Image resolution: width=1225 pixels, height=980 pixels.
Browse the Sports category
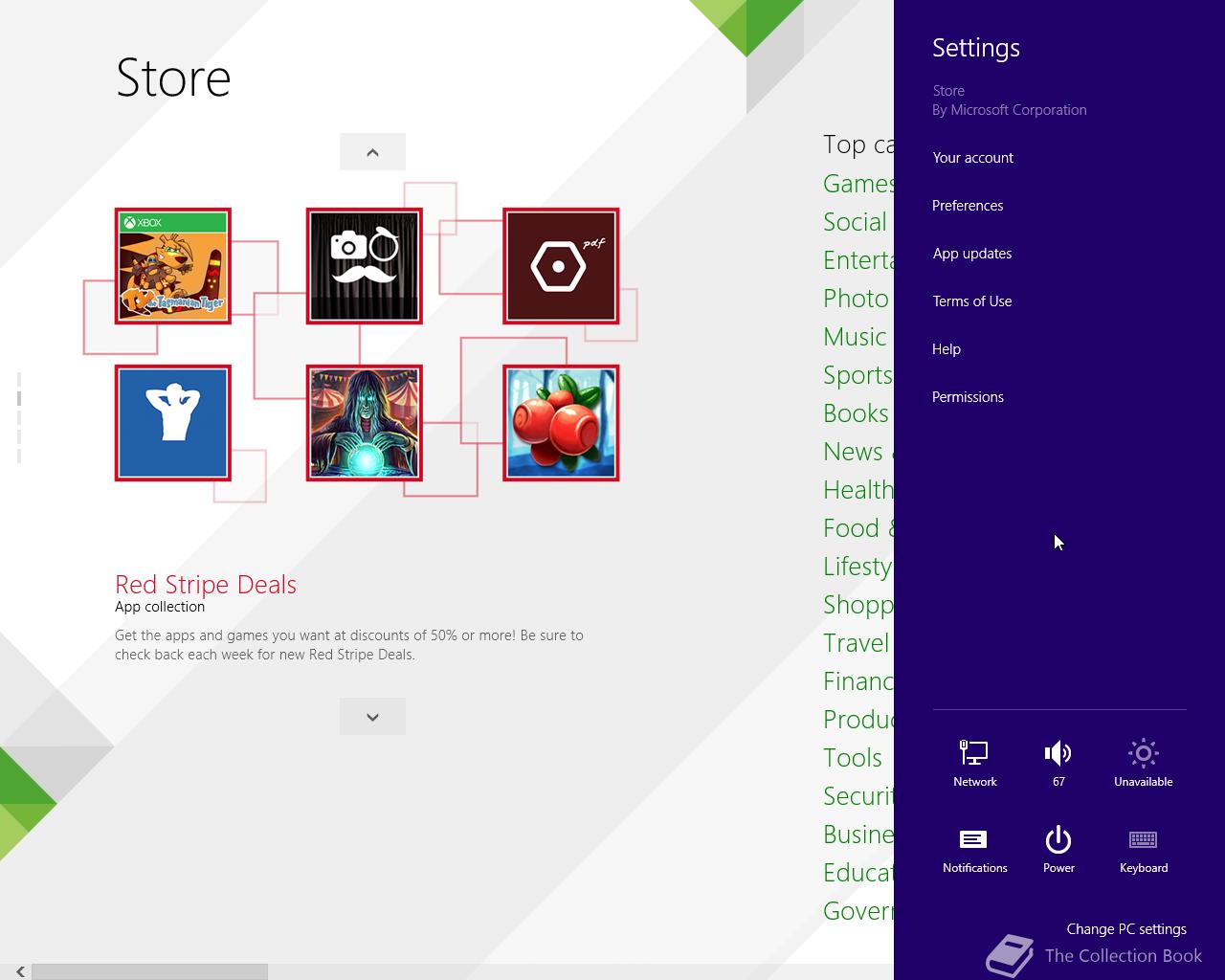(x=858, y=375)
